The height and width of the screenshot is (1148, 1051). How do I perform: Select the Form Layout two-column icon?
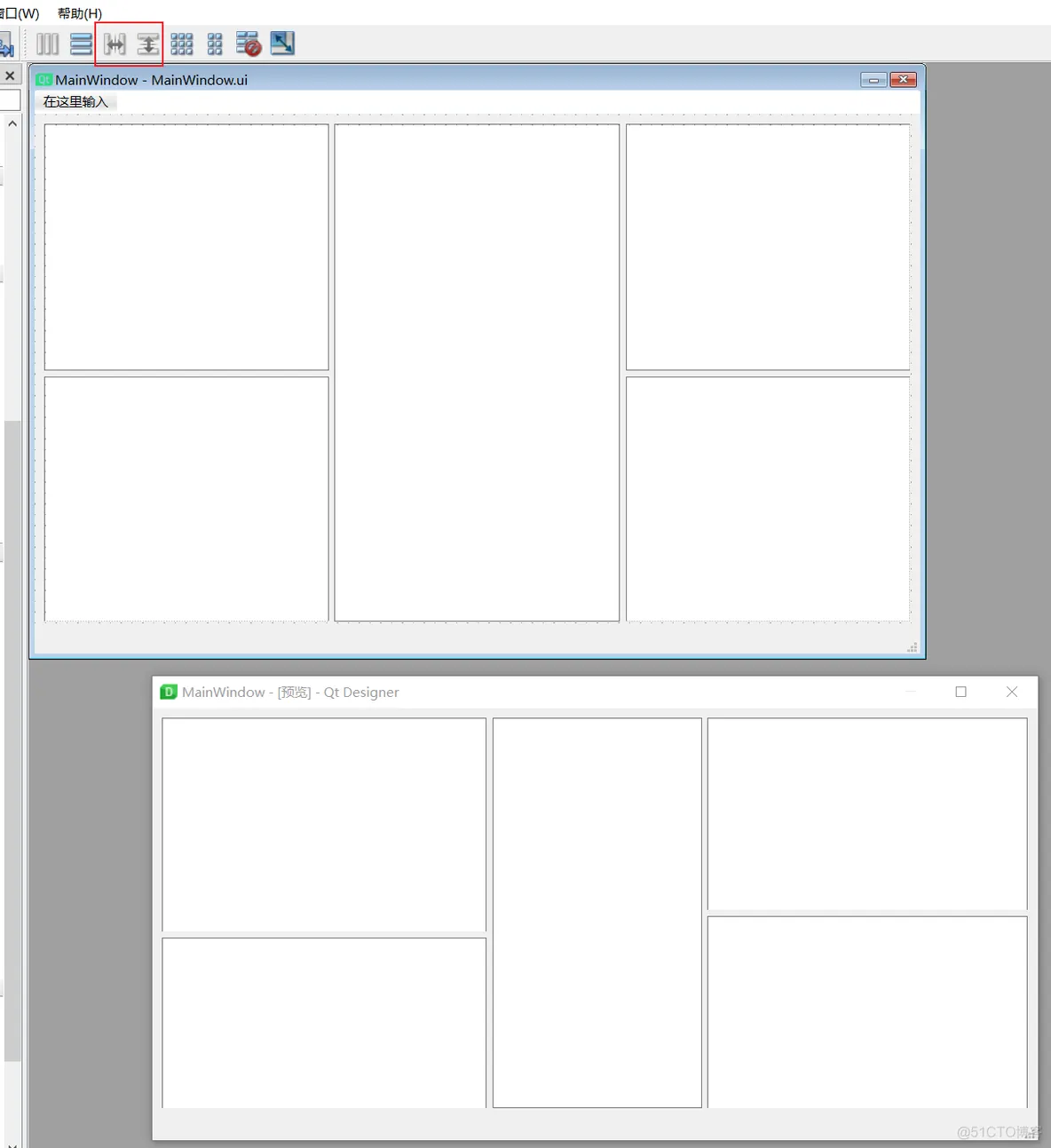coord(215,44)
